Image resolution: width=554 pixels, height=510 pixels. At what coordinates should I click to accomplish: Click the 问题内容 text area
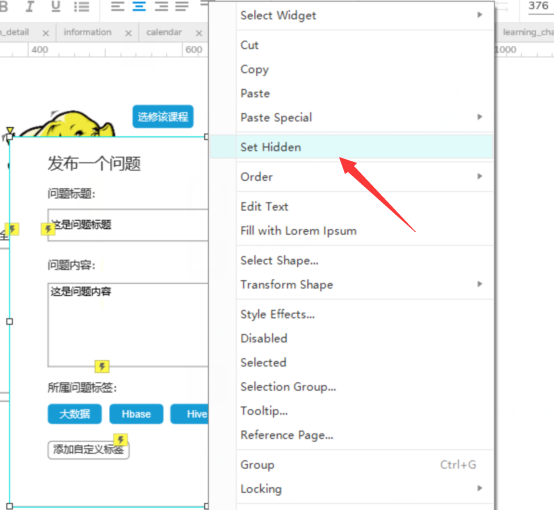tap(128, 325)
